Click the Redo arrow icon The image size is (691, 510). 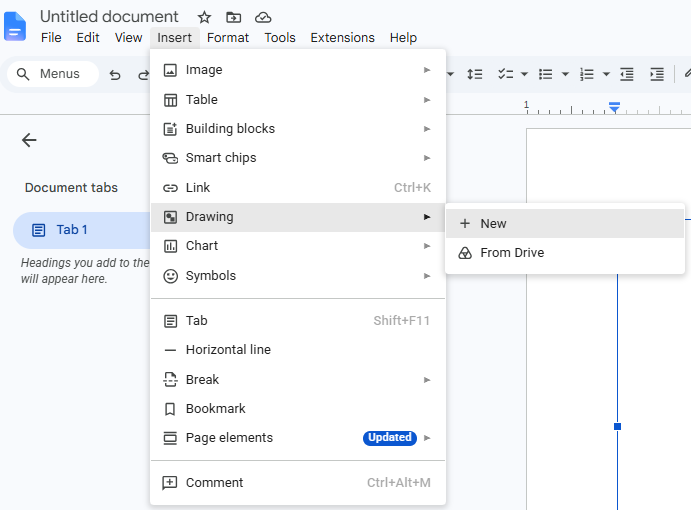pyautogui.click(x=143, y=74)
